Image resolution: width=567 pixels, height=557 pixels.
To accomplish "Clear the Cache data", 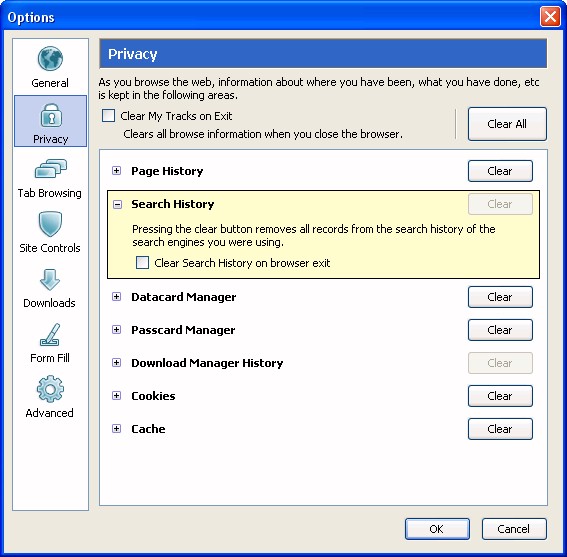I will coord(500,429).
